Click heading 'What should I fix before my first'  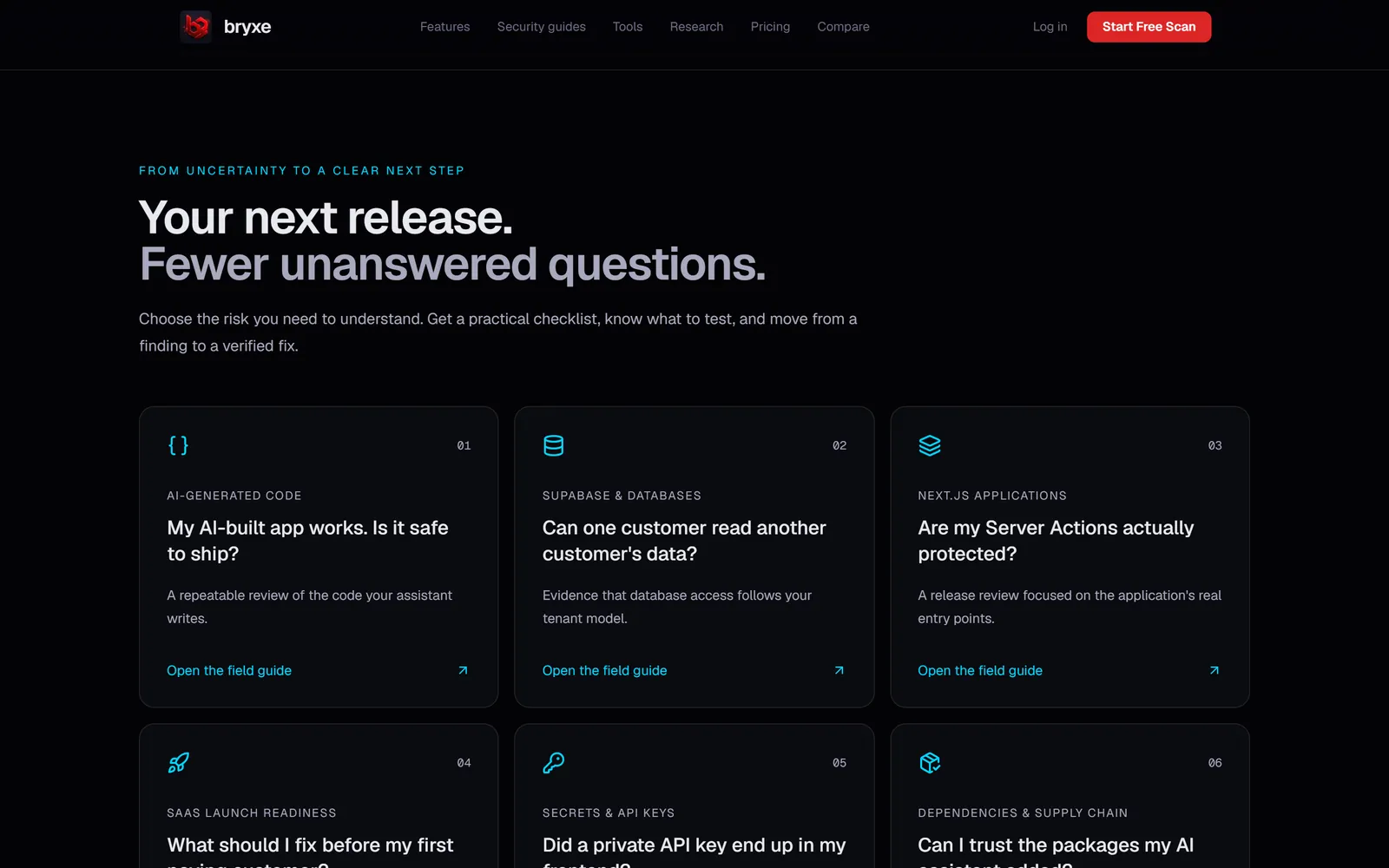(310, 845)
